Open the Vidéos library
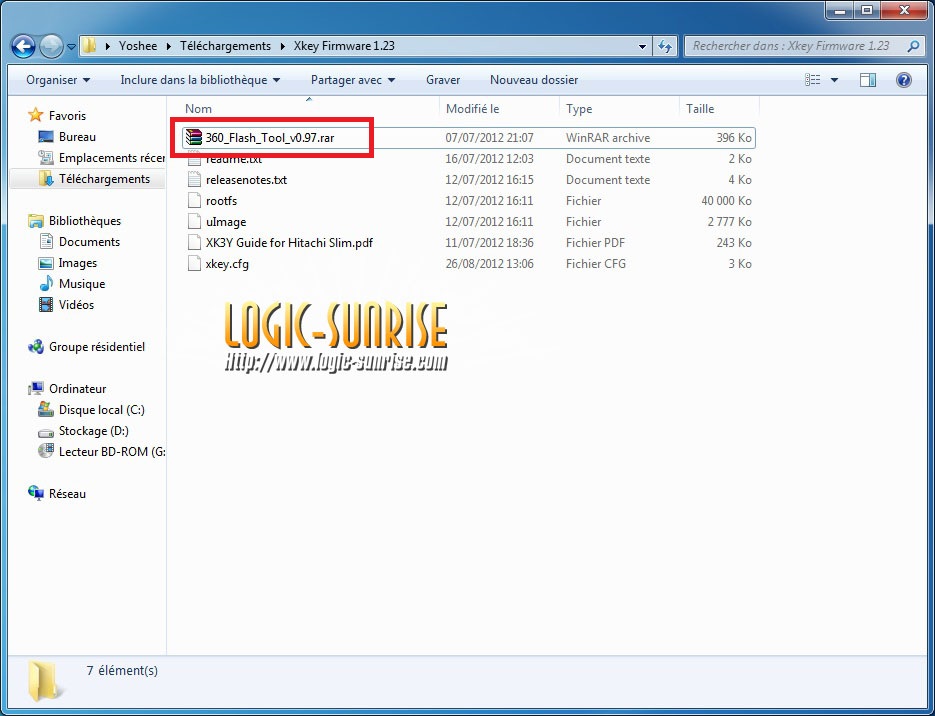The width and height of the screenshot is (935, 716). pos(76,305)
